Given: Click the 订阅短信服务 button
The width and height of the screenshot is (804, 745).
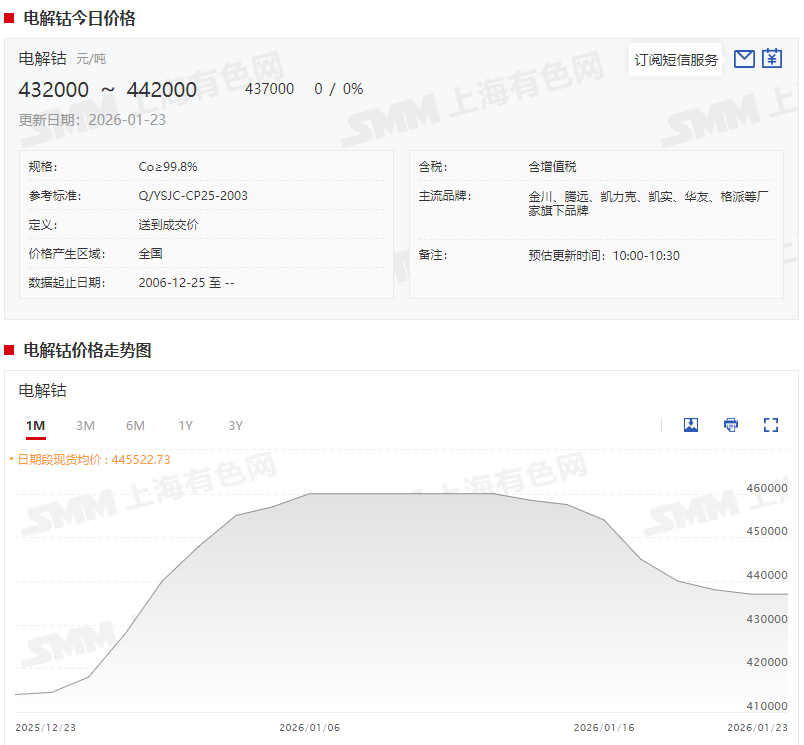Looking at the screenshot, I should pyautogui.click(x=676, y=60).
